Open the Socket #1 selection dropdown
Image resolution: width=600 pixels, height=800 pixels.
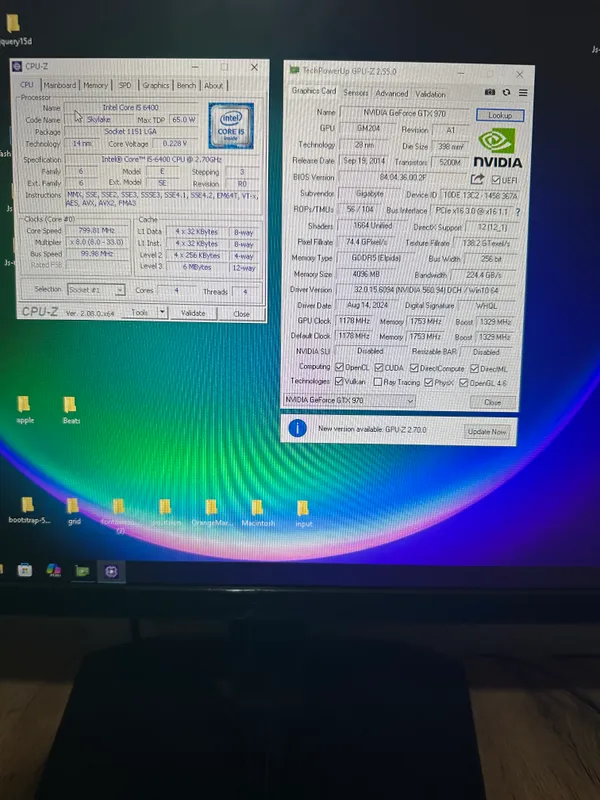tap(95, 290)
